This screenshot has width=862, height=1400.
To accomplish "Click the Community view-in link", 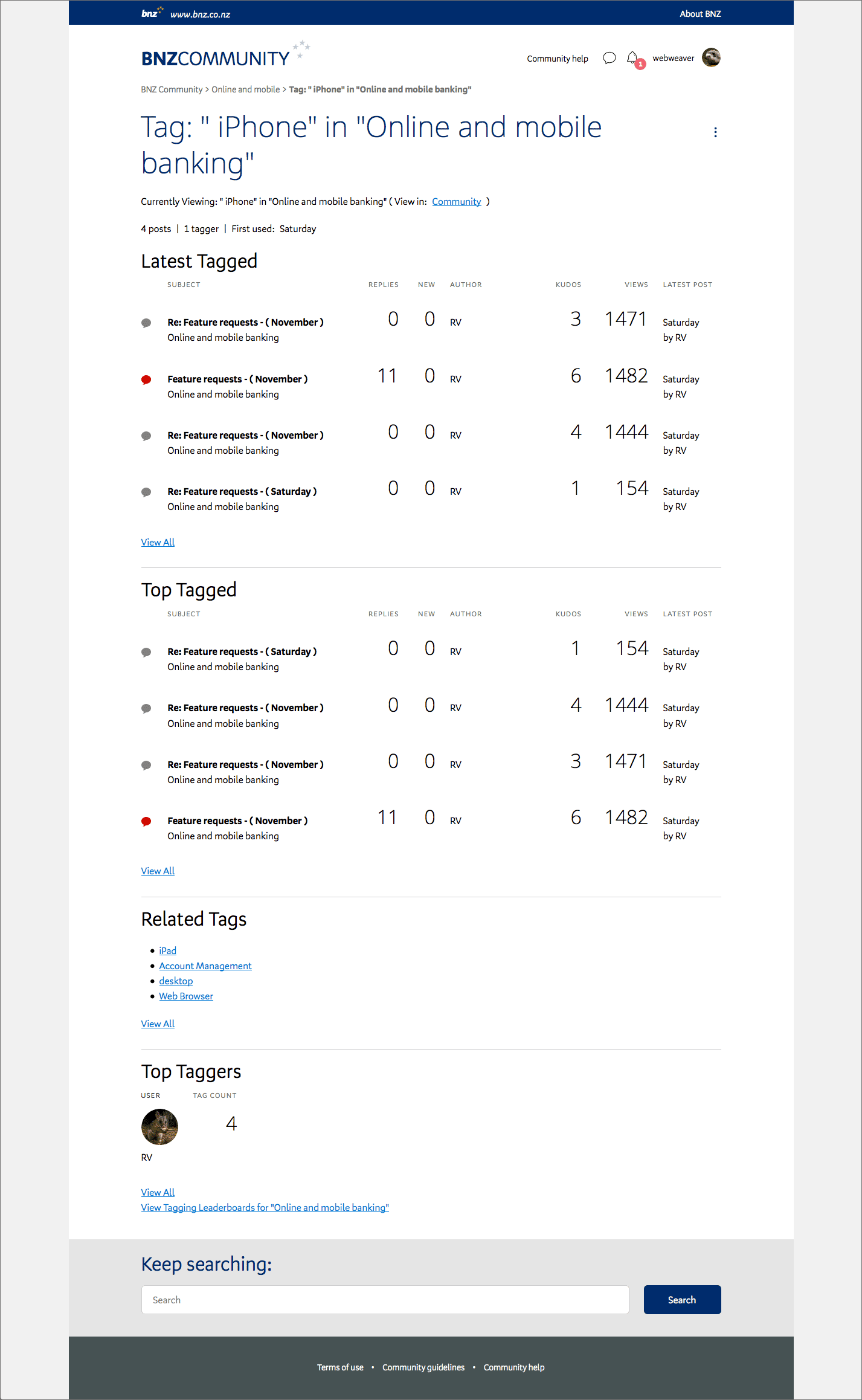I will (456, 202).
